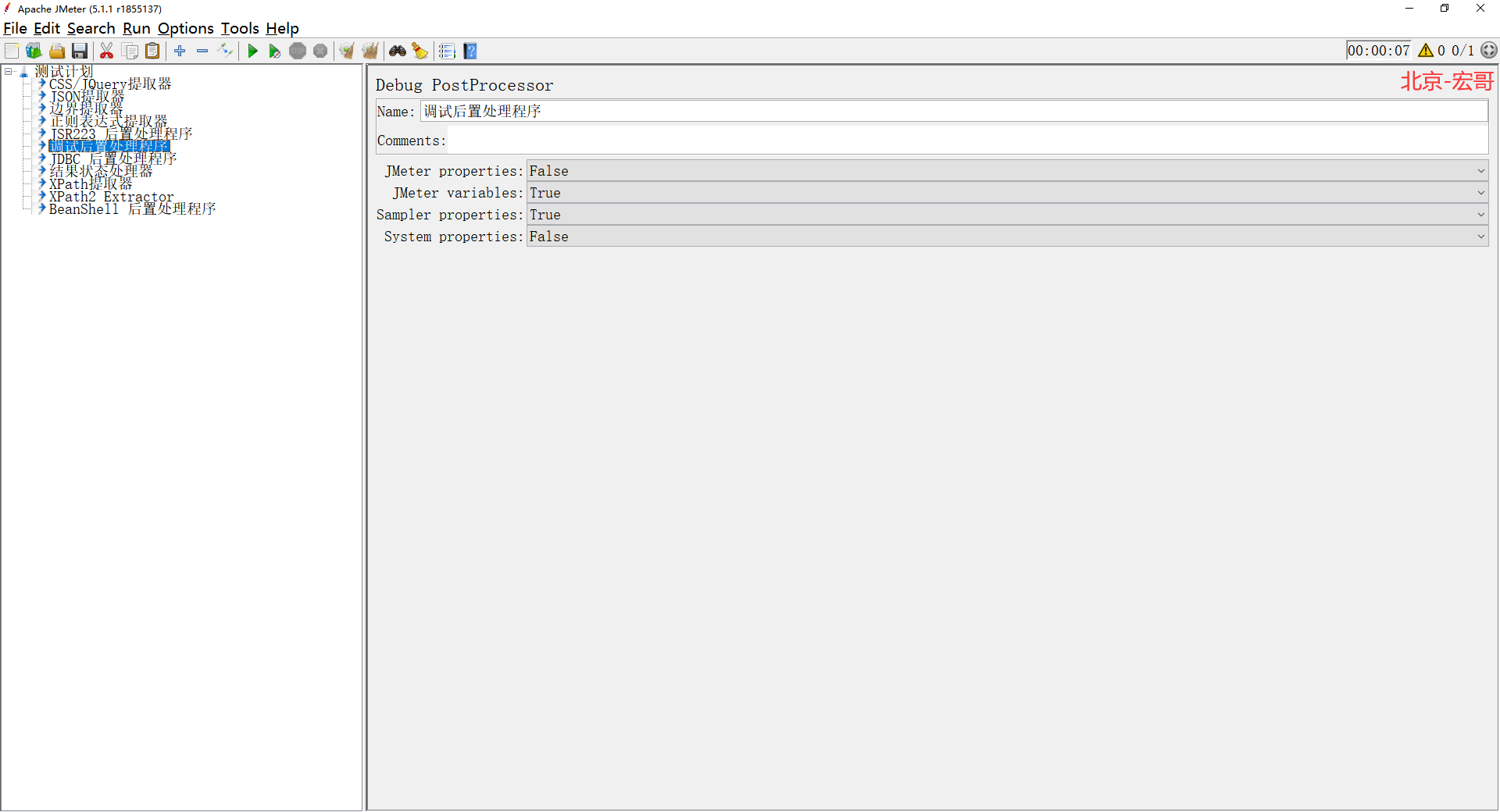Click the warning triangle log icon
1500x812 pixels.
(x=1426, y=51)
